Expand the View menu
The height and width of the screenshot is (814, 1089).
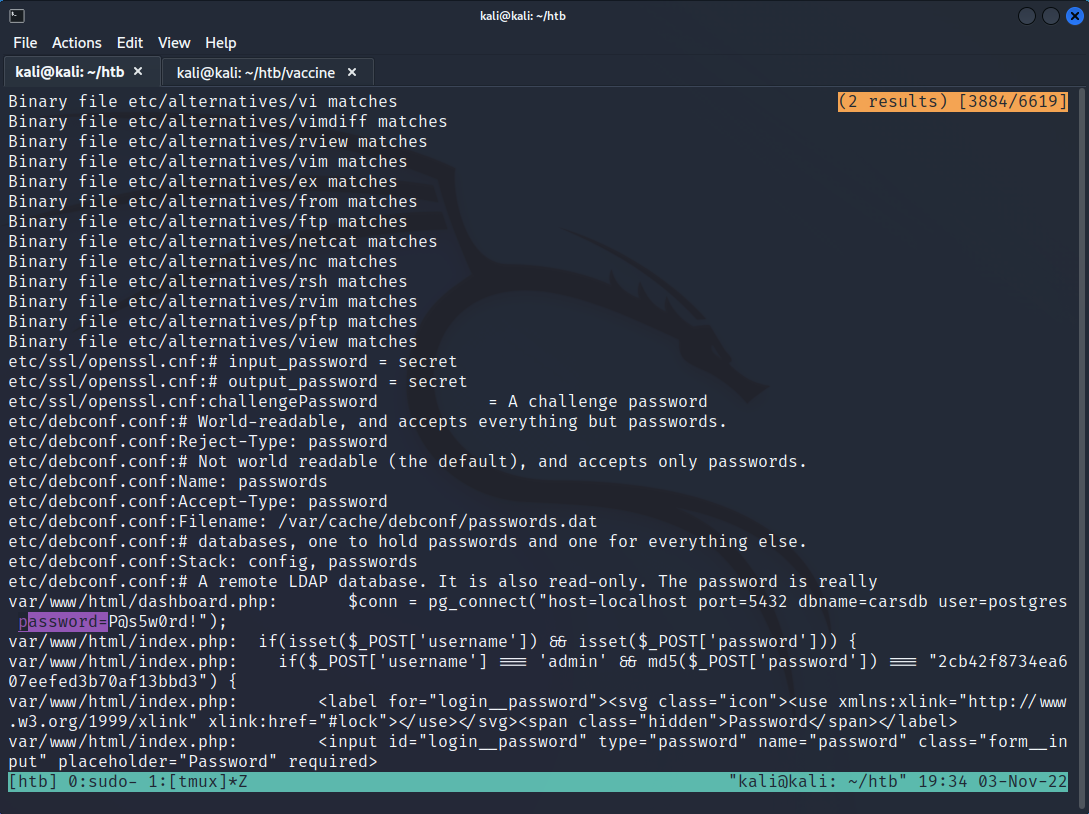coord(174,43)
